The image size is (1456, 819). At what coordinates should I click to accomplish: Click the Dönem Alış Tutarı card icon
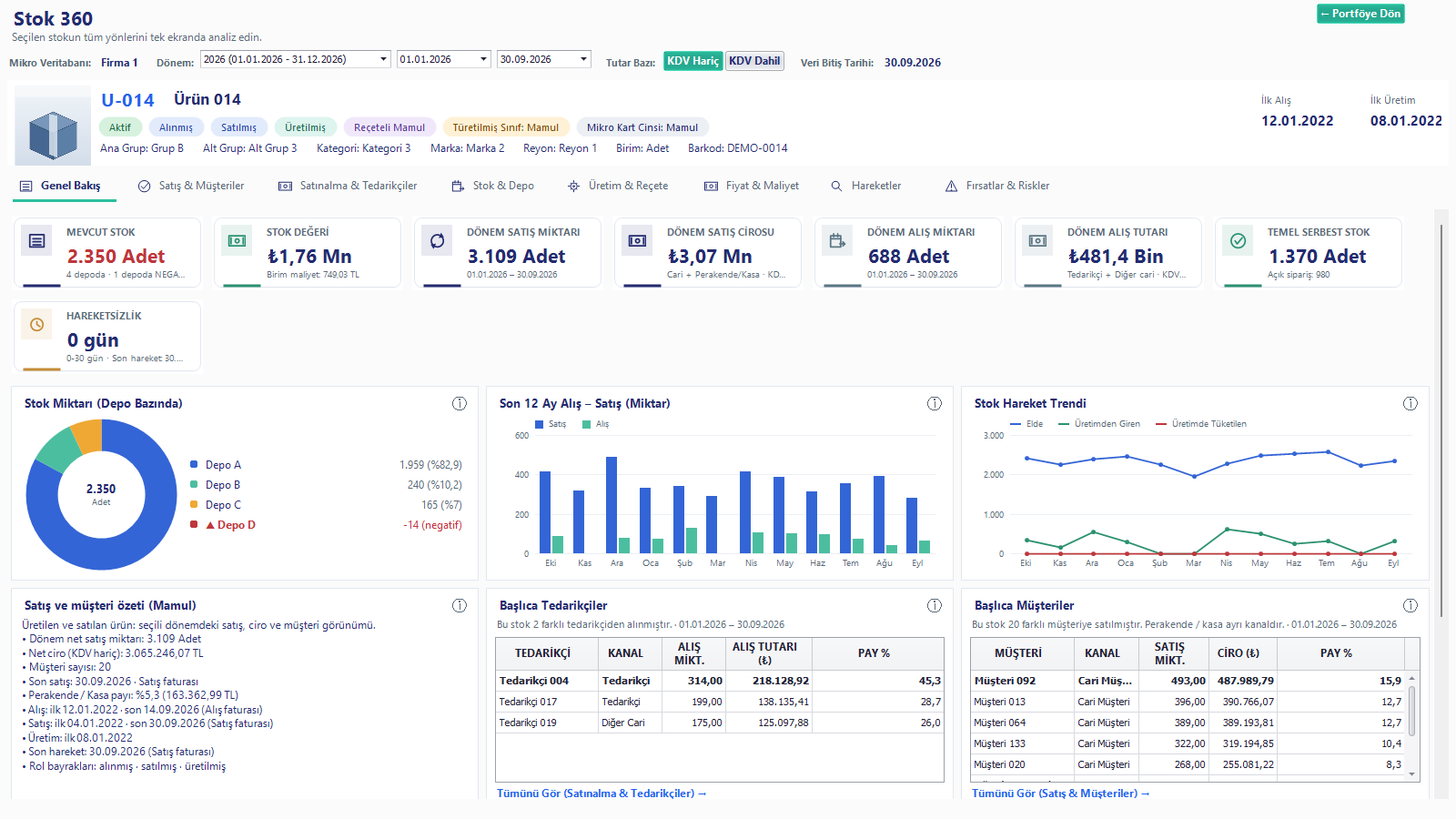tap(1038, 241)
